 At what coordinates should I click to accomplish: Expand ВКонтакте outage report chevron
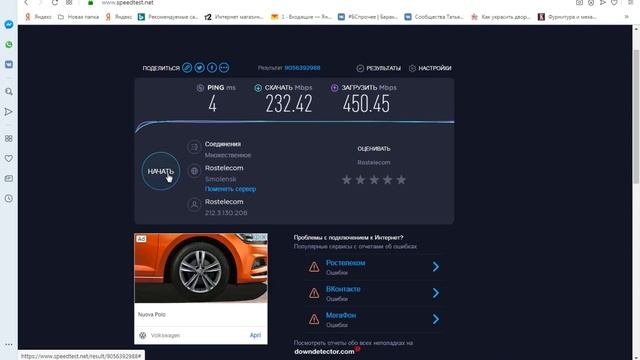tap(436, 293)
